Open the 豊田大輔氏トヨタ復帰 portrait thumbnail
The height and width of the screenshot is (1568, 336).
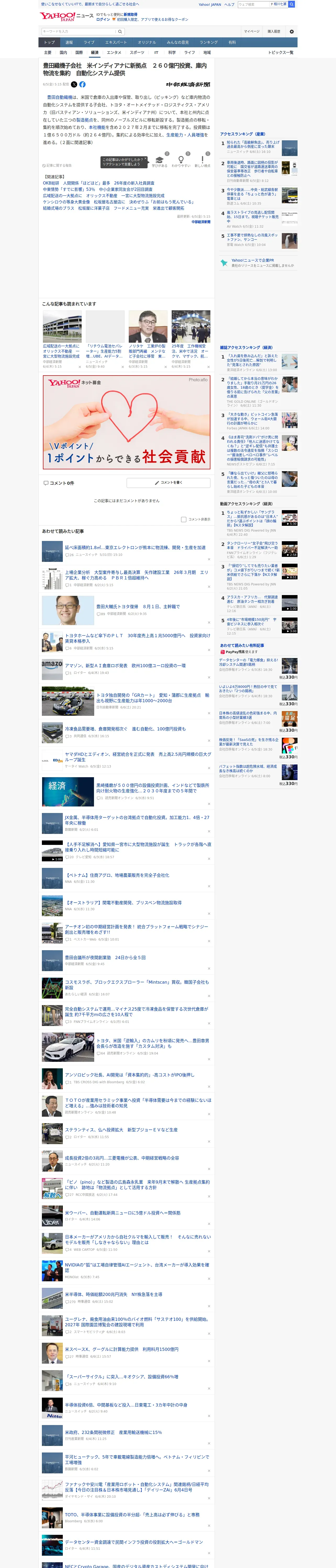tap(68, 610)
